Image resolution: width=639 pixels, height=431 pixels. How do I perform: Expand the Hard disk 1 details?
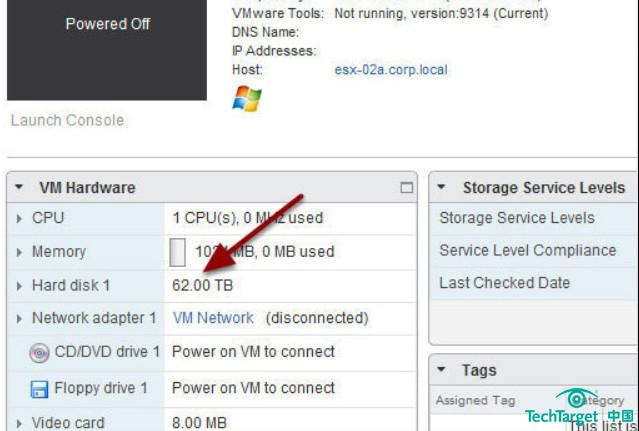[19, 286]
